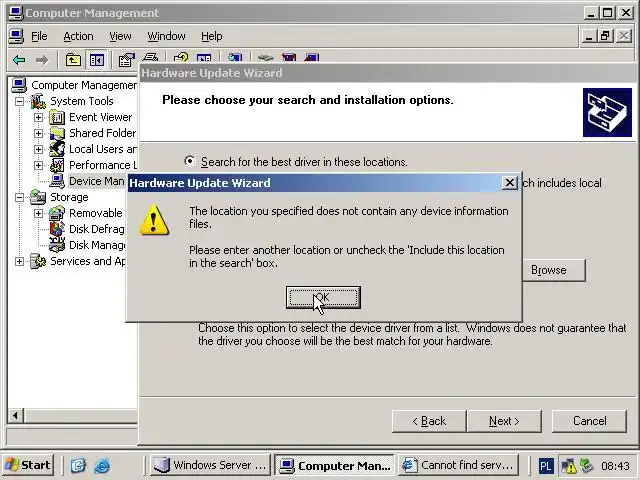Select the Disk Defragmenter tree icon
Screen dimensions: 640x480
[x=57, y=229]
